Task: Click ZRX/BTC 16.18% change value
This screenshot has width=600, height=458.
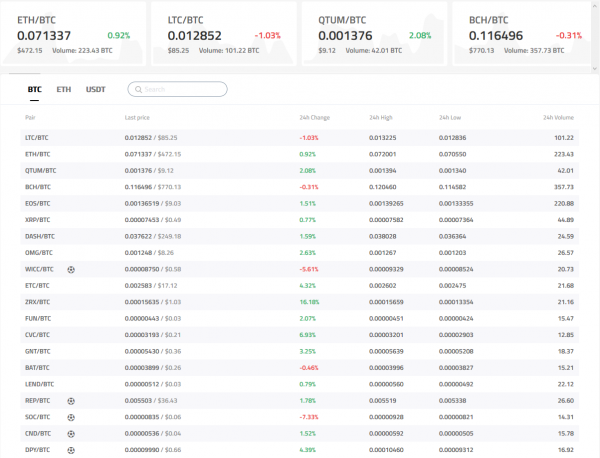Action: pos(309,302)
